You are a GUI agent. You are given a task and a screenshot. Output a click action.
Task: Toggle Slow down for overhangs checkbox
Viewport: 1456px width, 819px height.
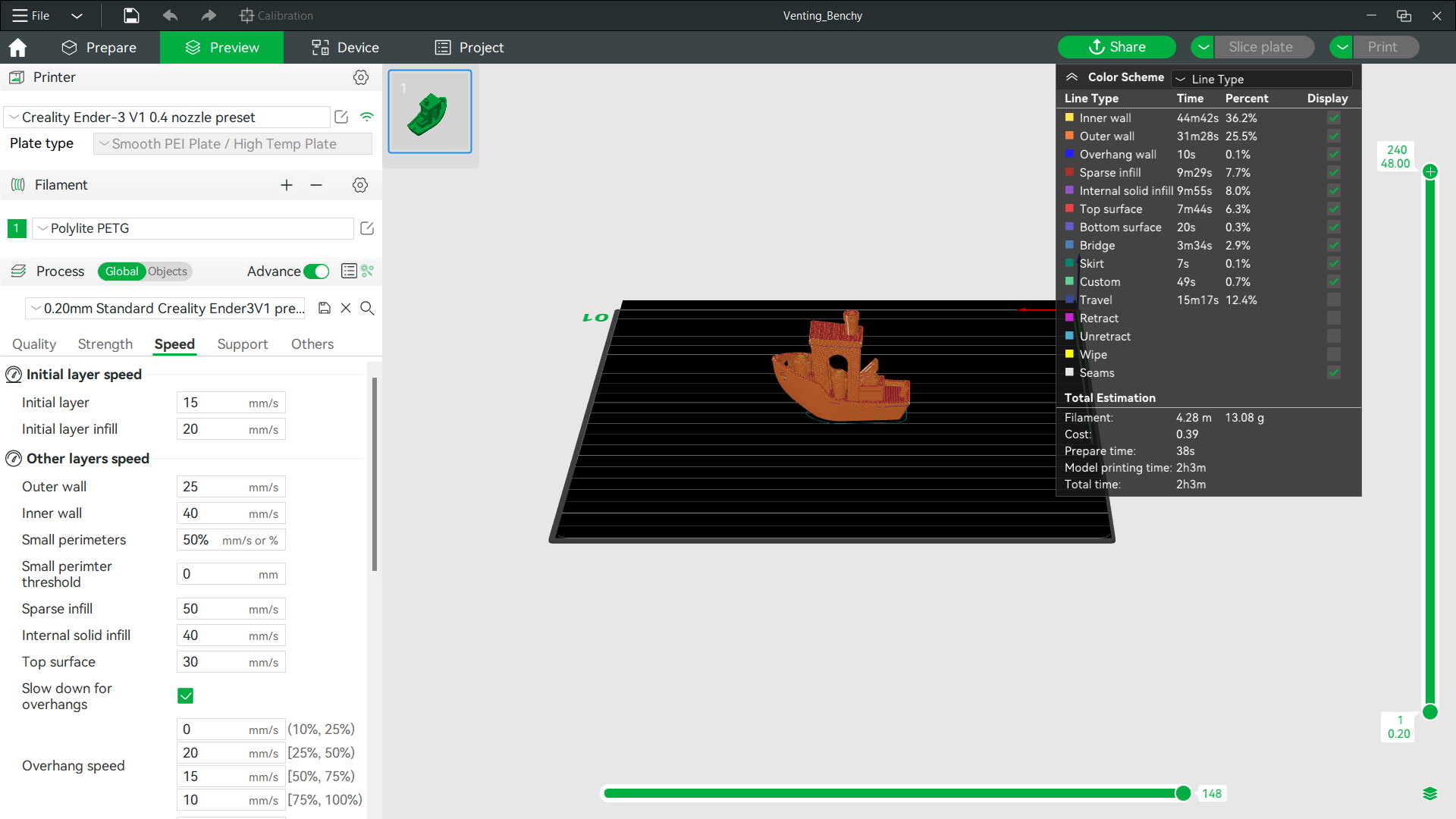pos(185,695)
